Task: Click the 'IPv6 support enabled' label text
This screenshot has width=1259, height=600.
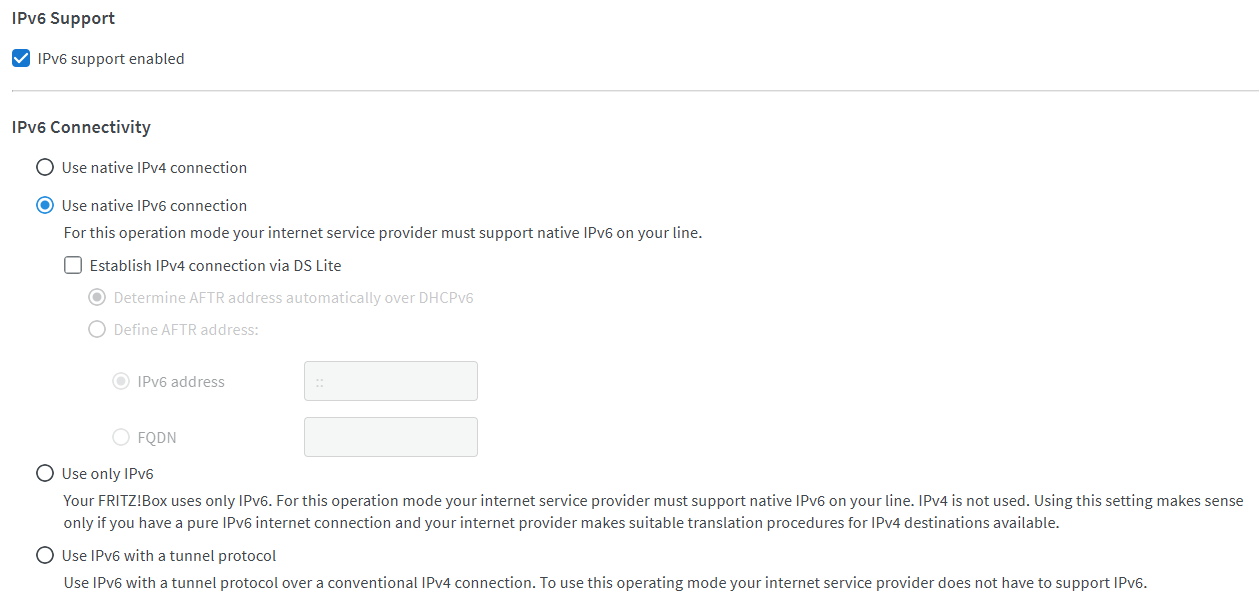Action: [111, 59]
